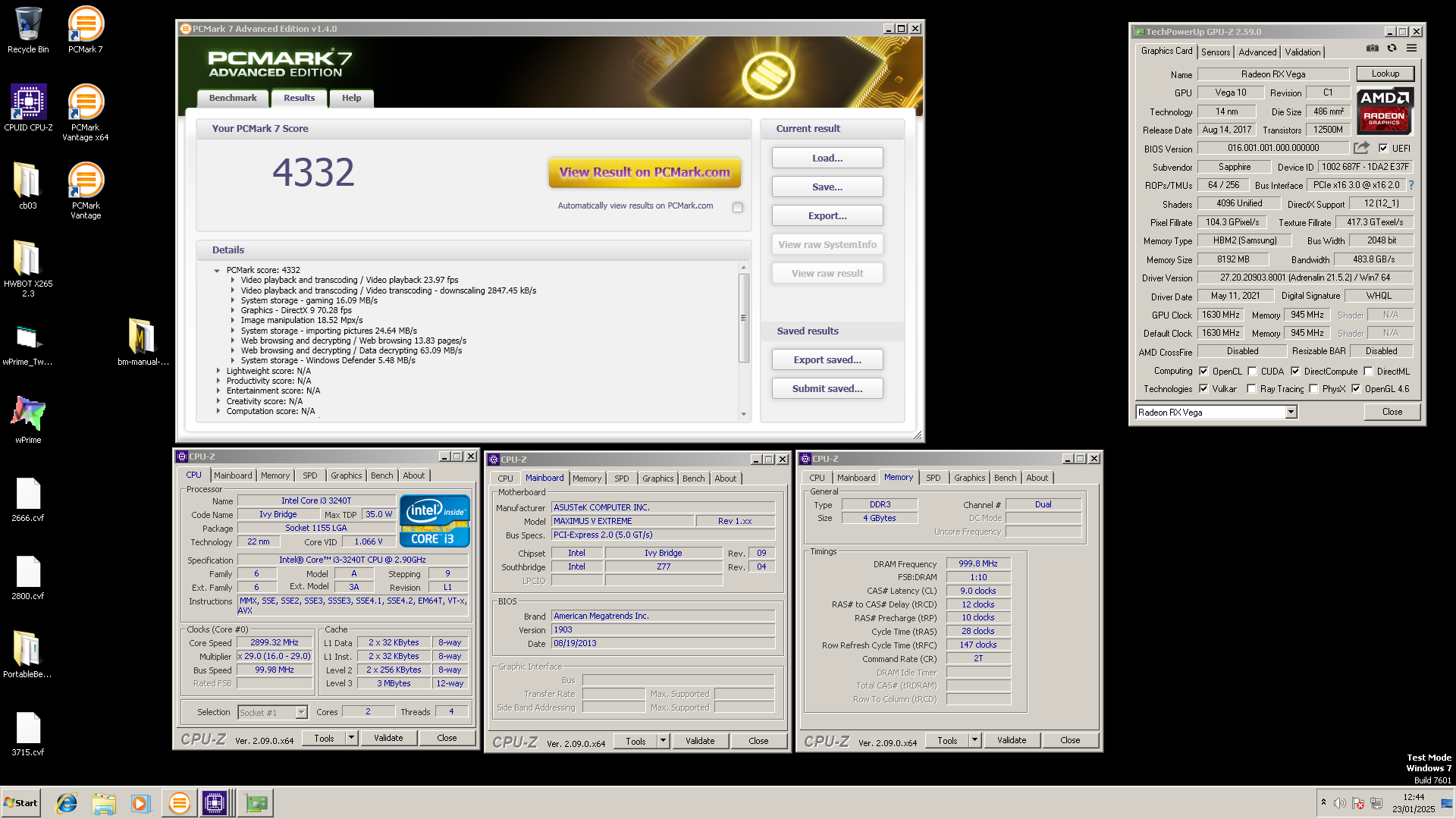Toggle the DirectML checkbox in GPU-Z

tap(1368, 372)
